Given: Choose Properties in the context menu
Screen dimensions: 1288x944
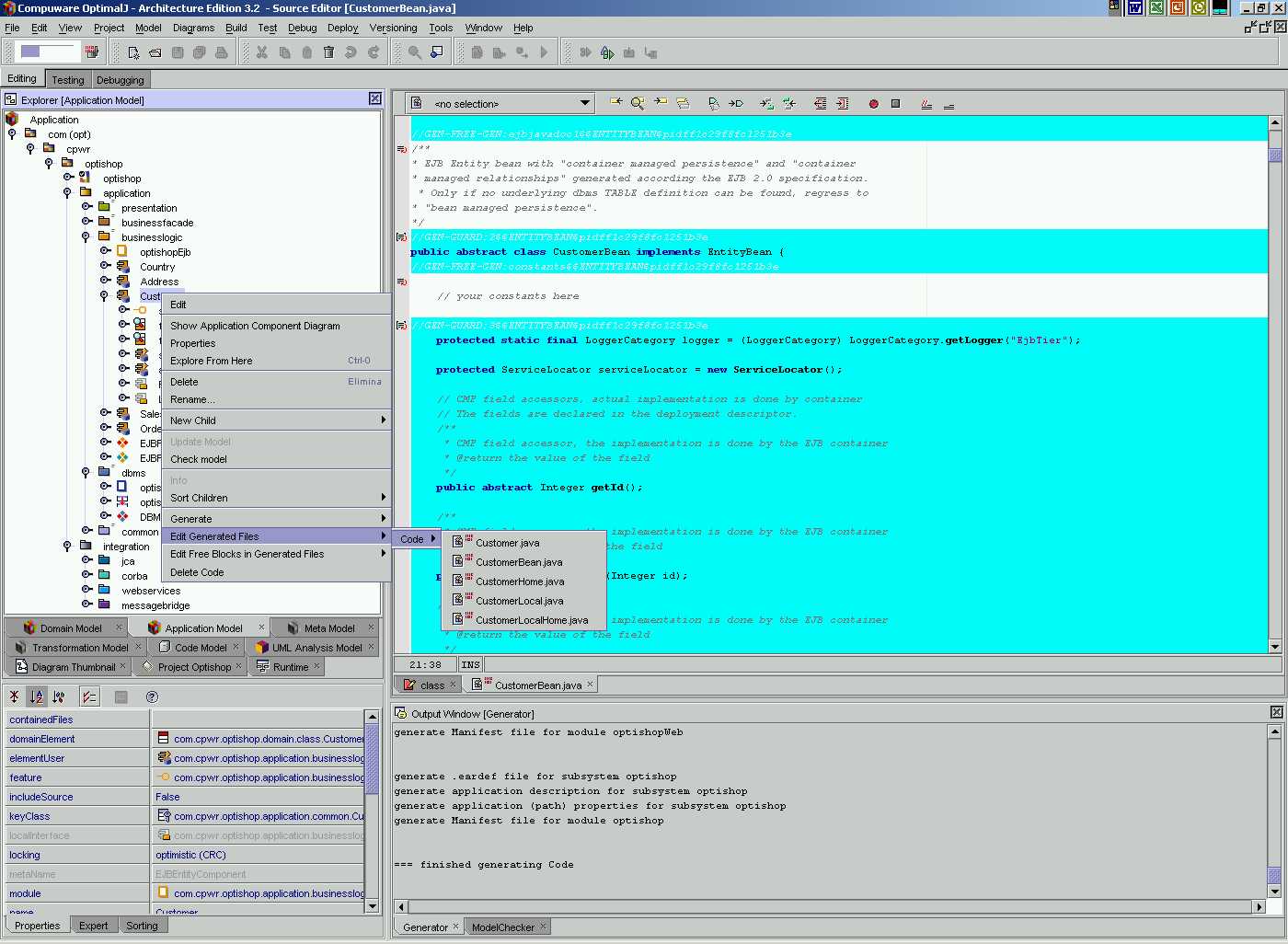Looking at the screenshot, I should coord(276,343).
